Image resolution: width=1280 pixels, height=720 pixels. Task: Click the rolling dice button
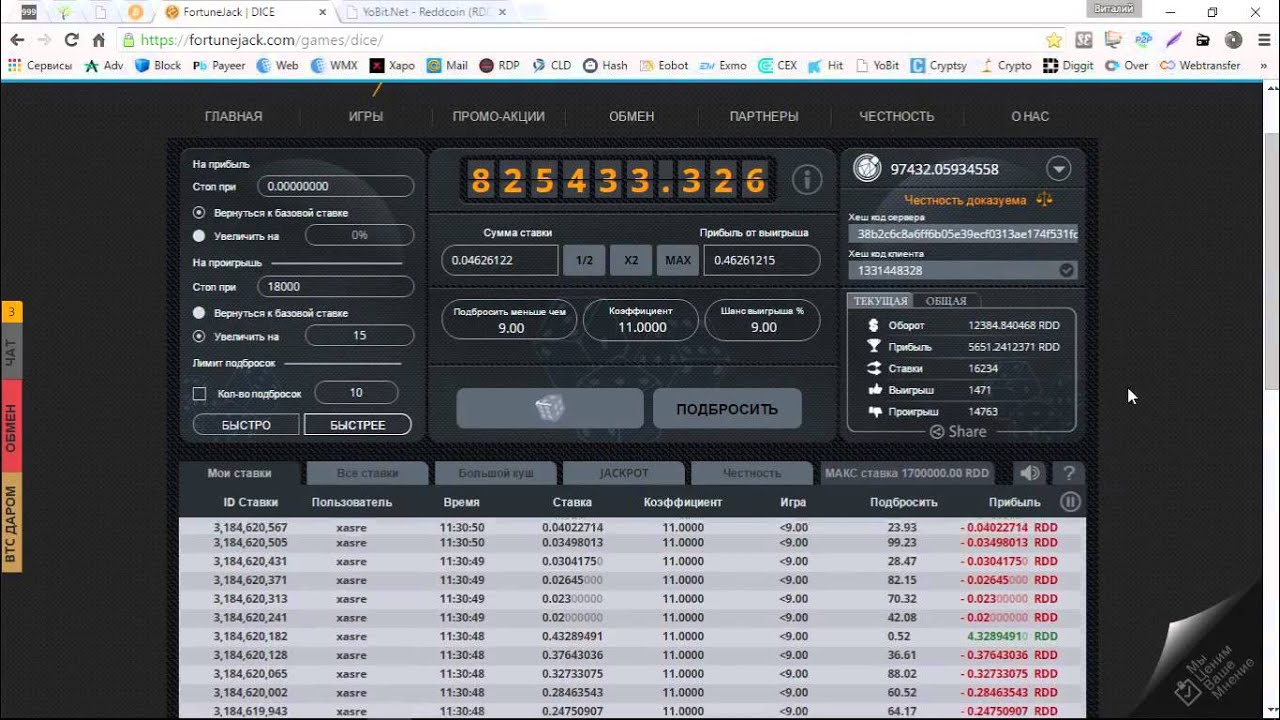click(550, 408)
